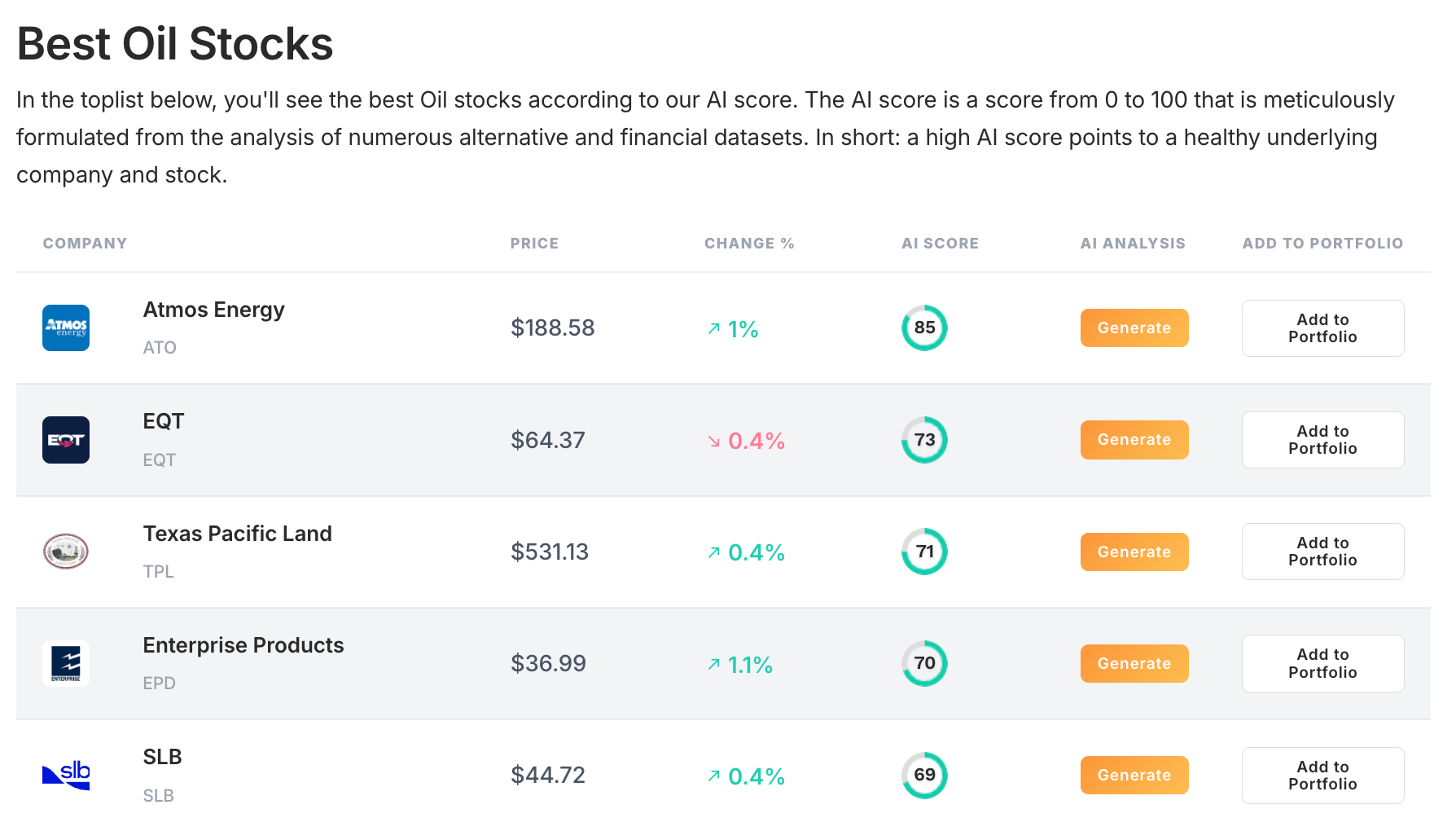Image resolution: width=1456 pixels, height=831 pixels.
Task: Add Enterprise Products to portfolio
Action: [x=1322, y=663]
